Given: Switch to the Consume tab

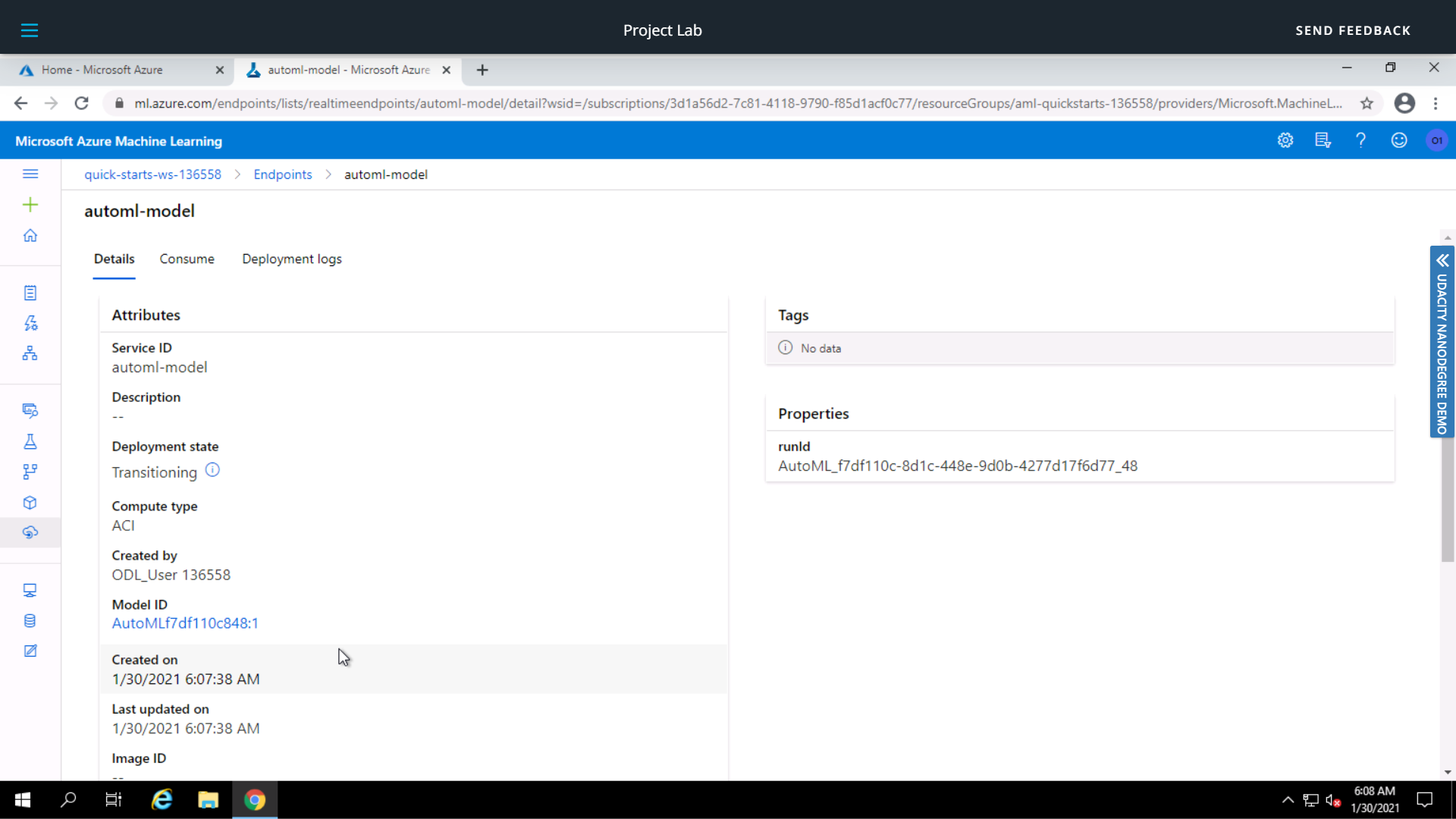Looking at the screenshot, I should 187,259.
